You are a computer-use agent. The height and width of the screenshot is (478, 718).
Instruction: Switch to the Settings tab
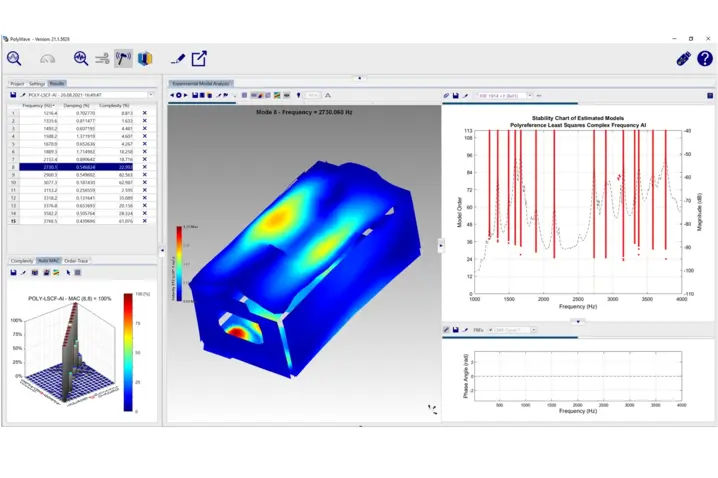tap(36, 84)
